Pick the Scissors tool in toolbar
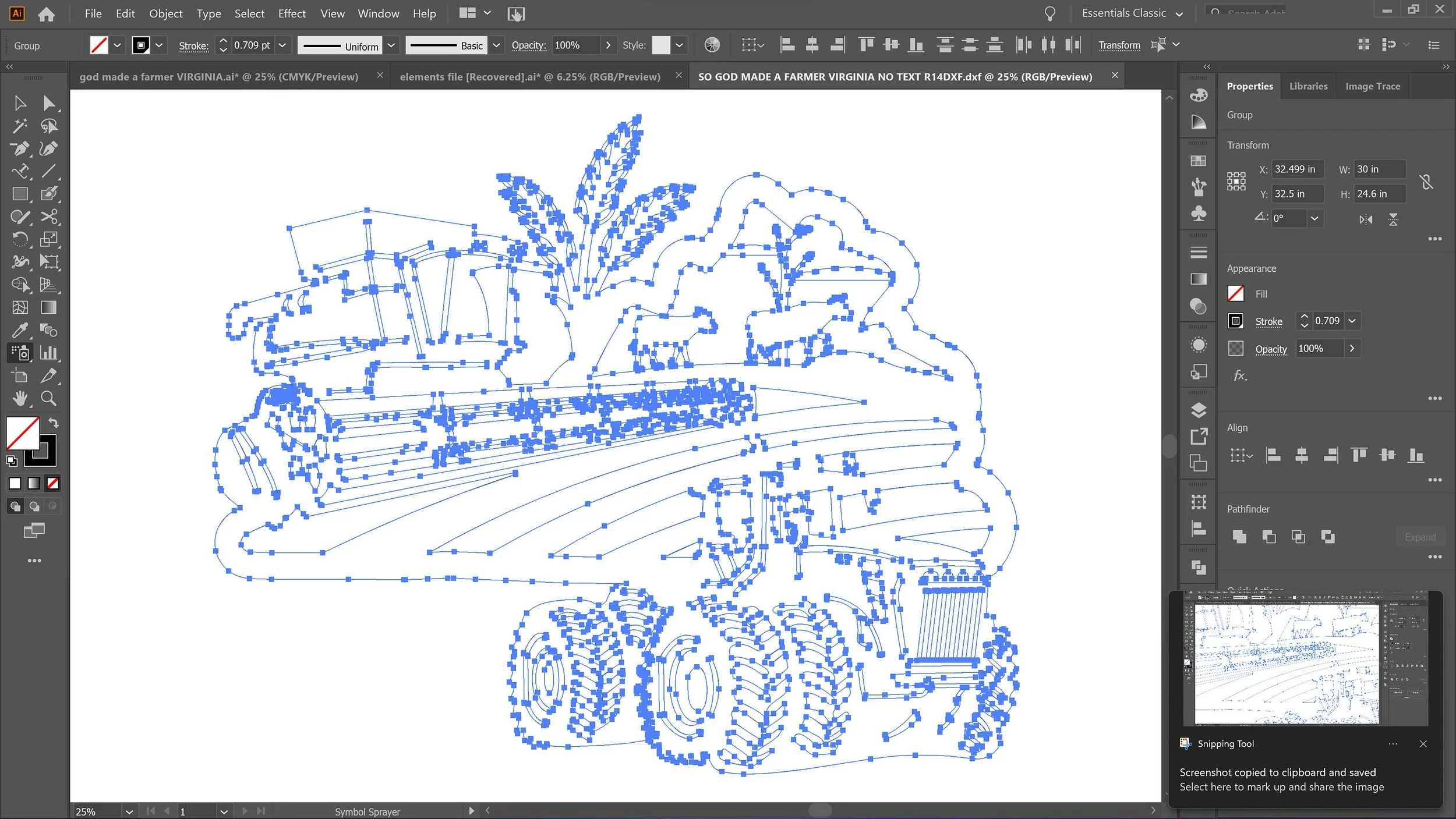The image size is (1456, 819). coord(49,217)
